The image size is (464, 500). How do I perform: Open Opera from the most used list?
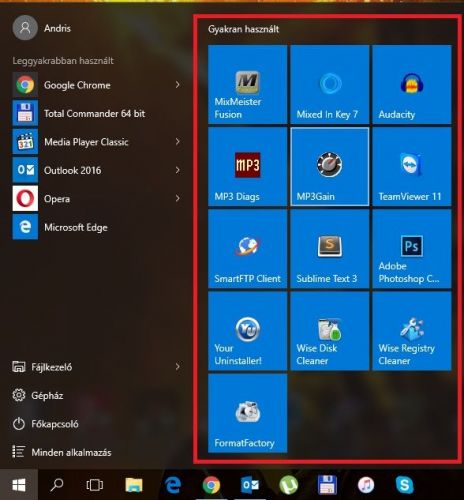[x=98, y=199]
